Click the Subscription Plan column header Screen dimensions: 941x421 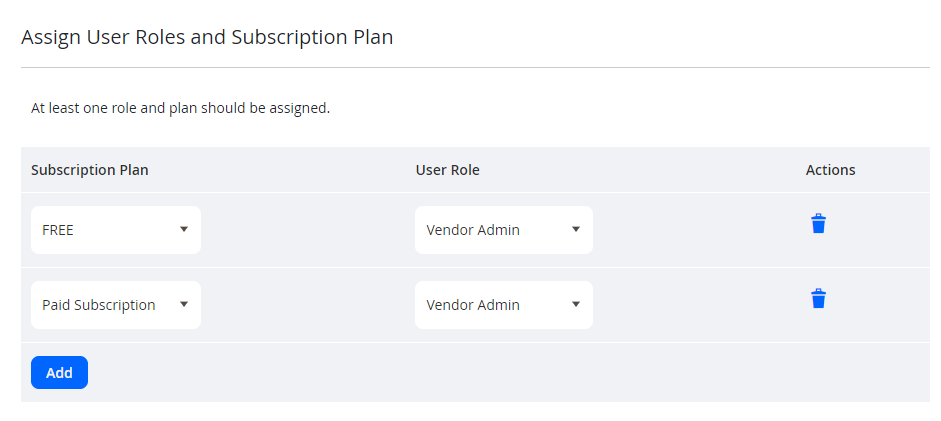pyautogui.click(x=89, y=170)
